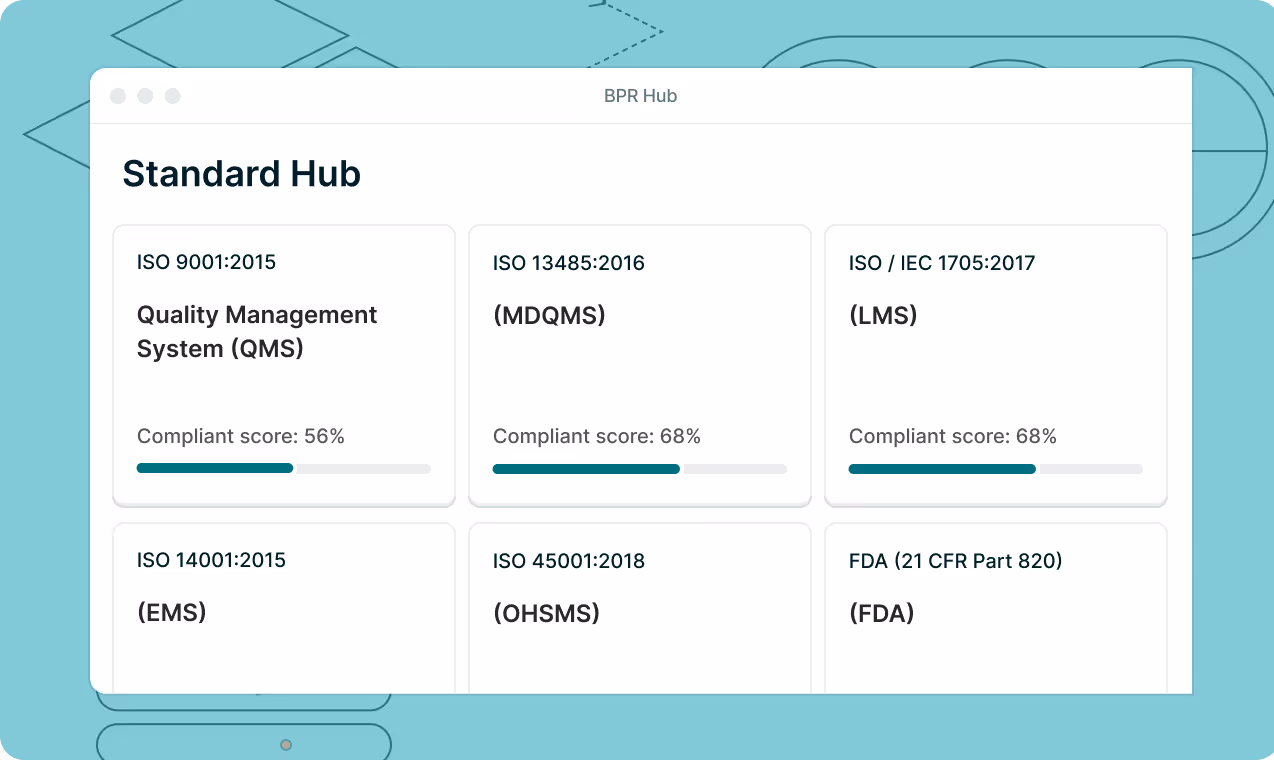1274x760 pixels.
Task: Click the BPR Hub window title
Action: [x=640, y=96]
